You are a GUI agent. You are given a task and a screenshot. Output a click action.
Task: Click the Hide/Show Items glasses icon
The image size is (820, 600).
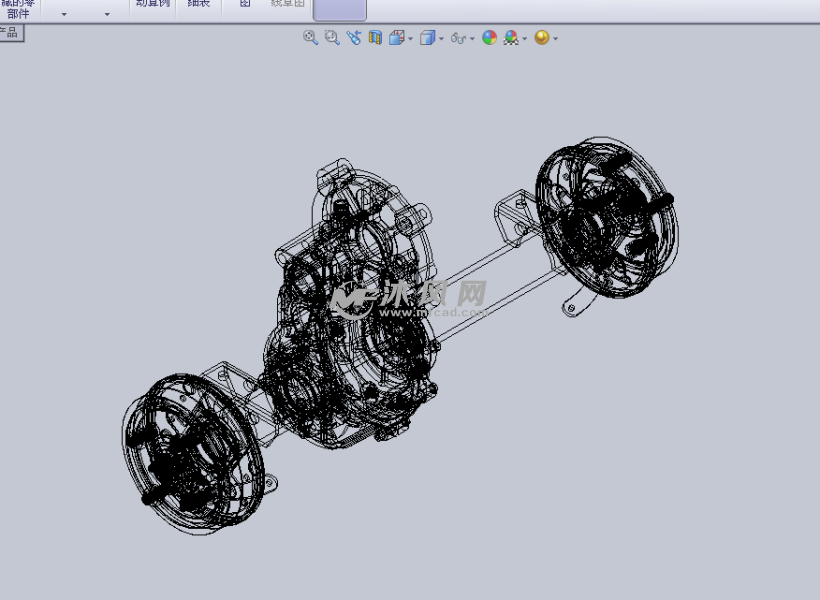(x=458, y=38)
